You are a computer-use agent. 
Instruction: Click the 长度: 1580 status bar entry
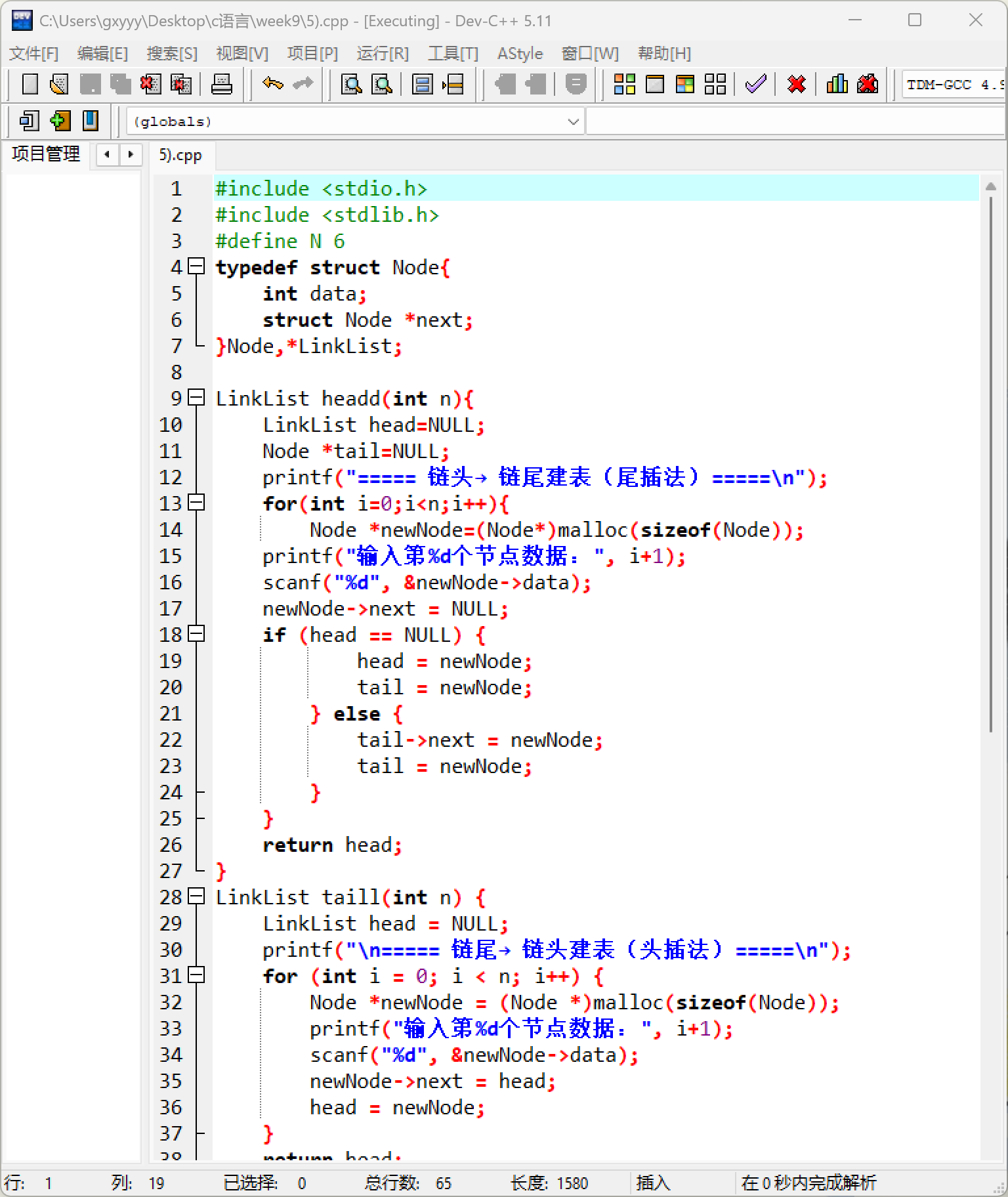pos(549,1183)
